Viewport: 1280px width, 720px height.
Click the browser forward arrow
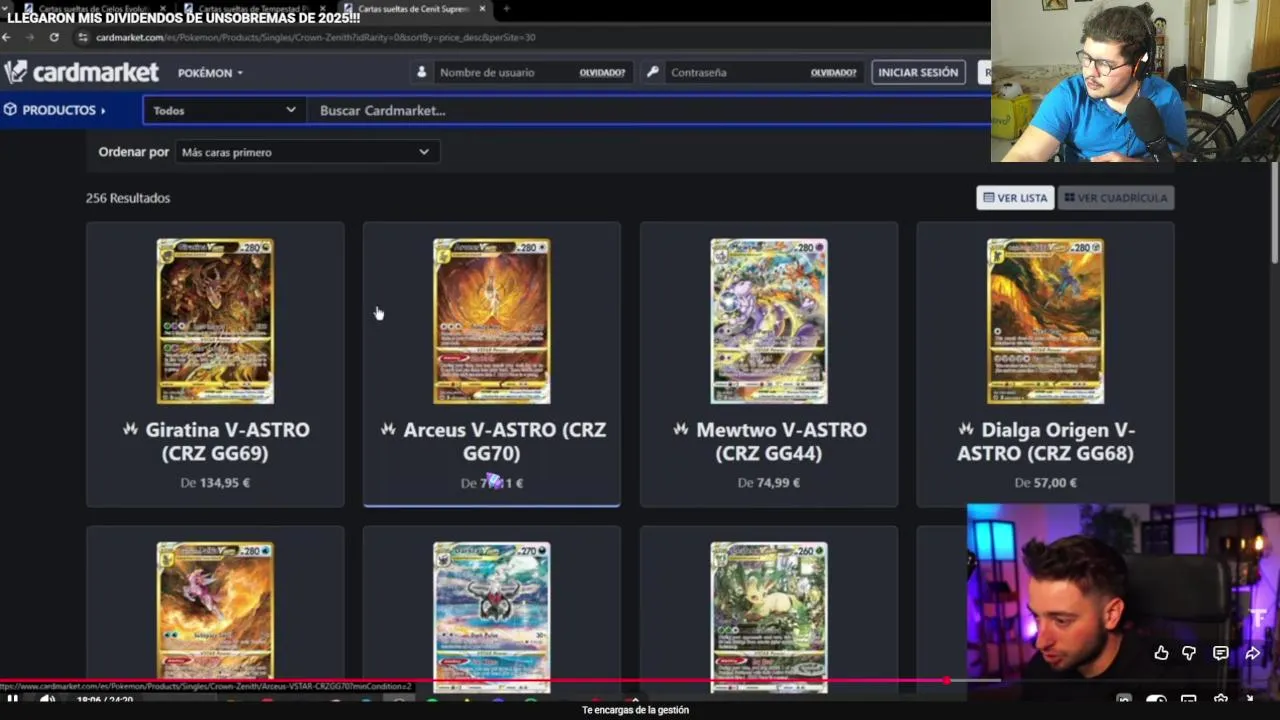point(30,37)
